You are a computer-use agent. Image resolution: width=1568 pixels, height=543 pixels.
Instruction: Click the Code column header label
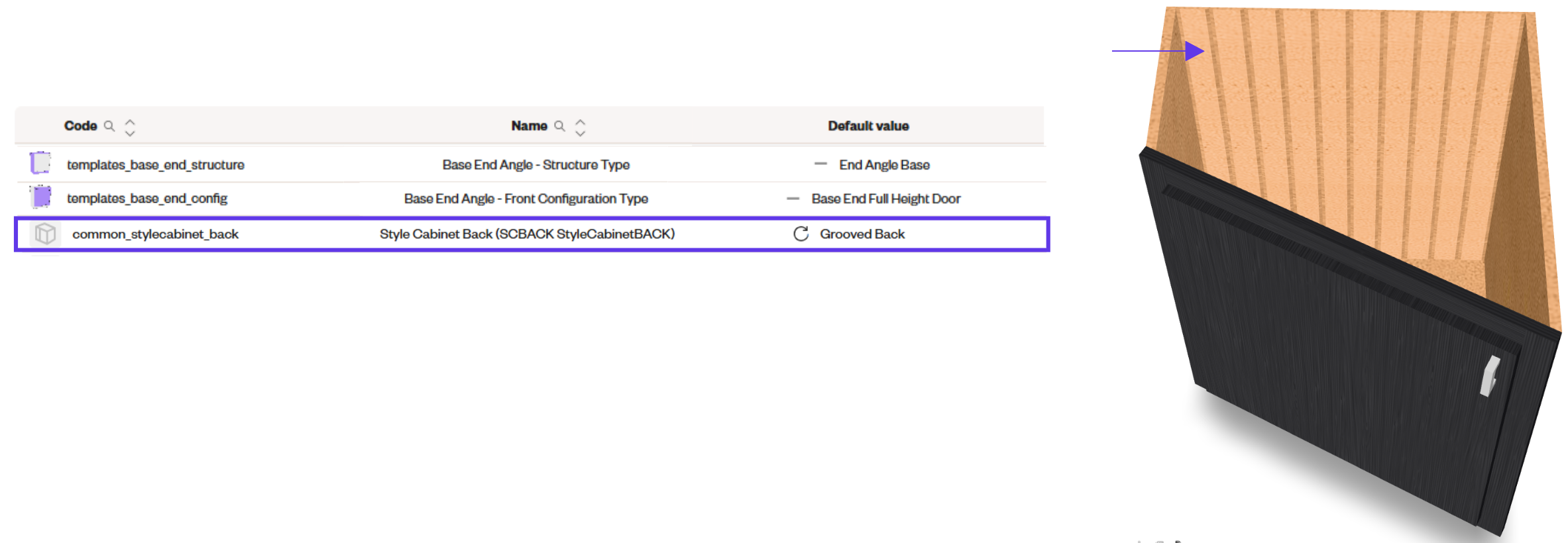tap(81, 126)
